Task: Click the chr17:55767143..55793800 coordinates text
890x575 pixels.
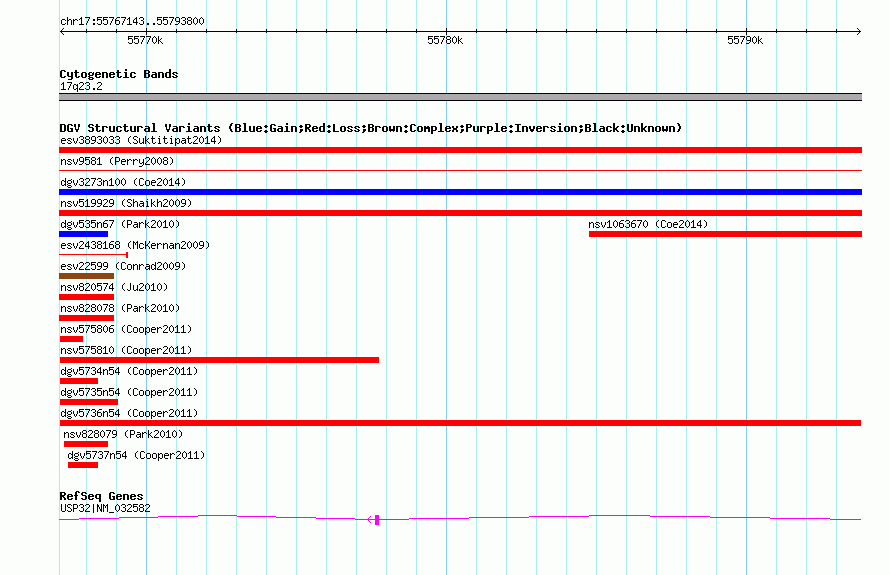Action: point(132,21)
